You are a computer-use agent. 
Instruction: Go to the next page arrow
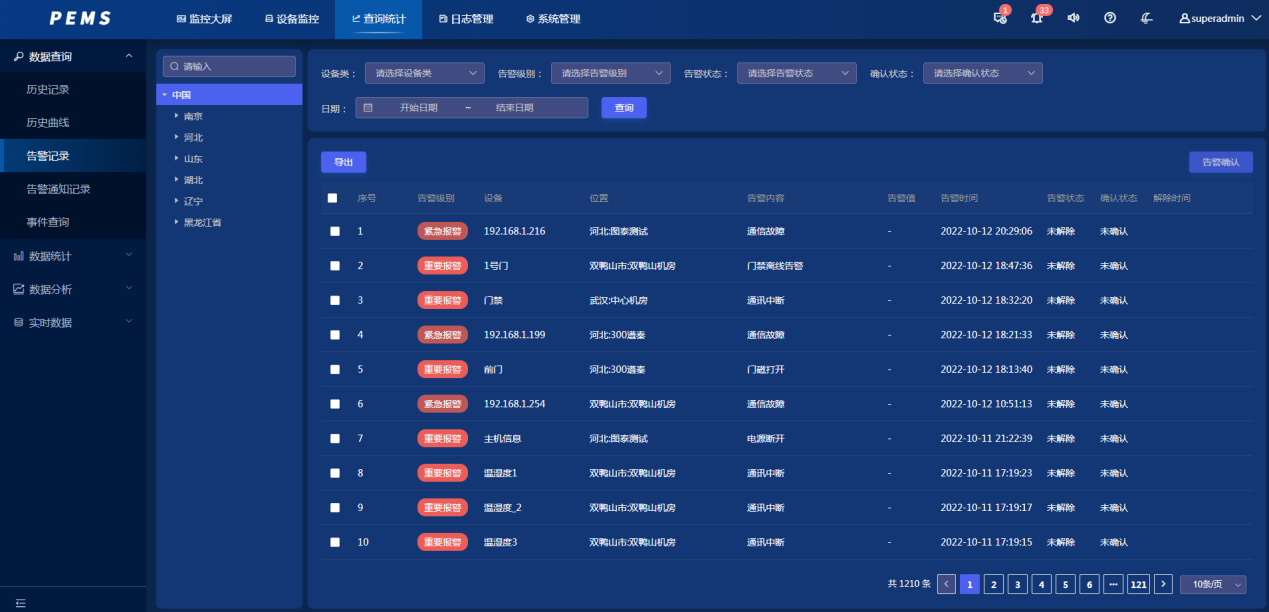point(1163,584)
